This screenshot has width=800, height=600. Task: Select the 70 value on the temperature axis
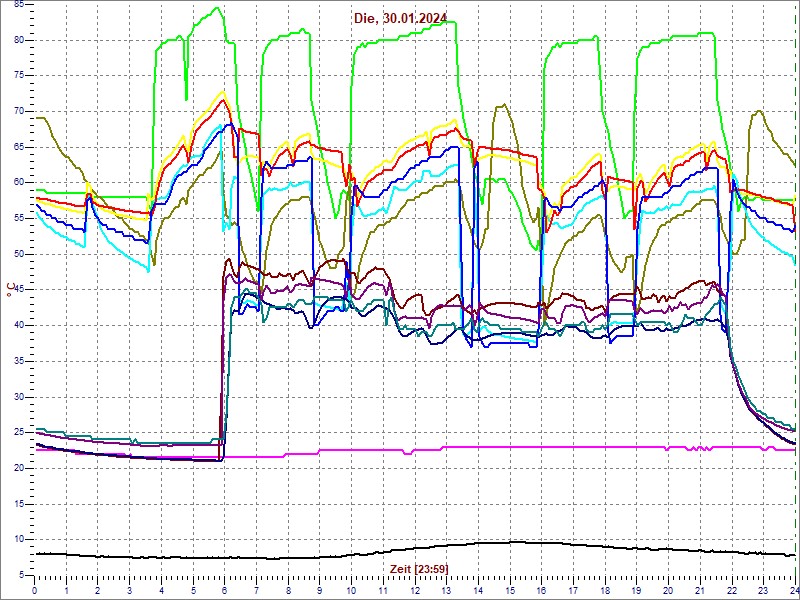click(x=19, y=111)
